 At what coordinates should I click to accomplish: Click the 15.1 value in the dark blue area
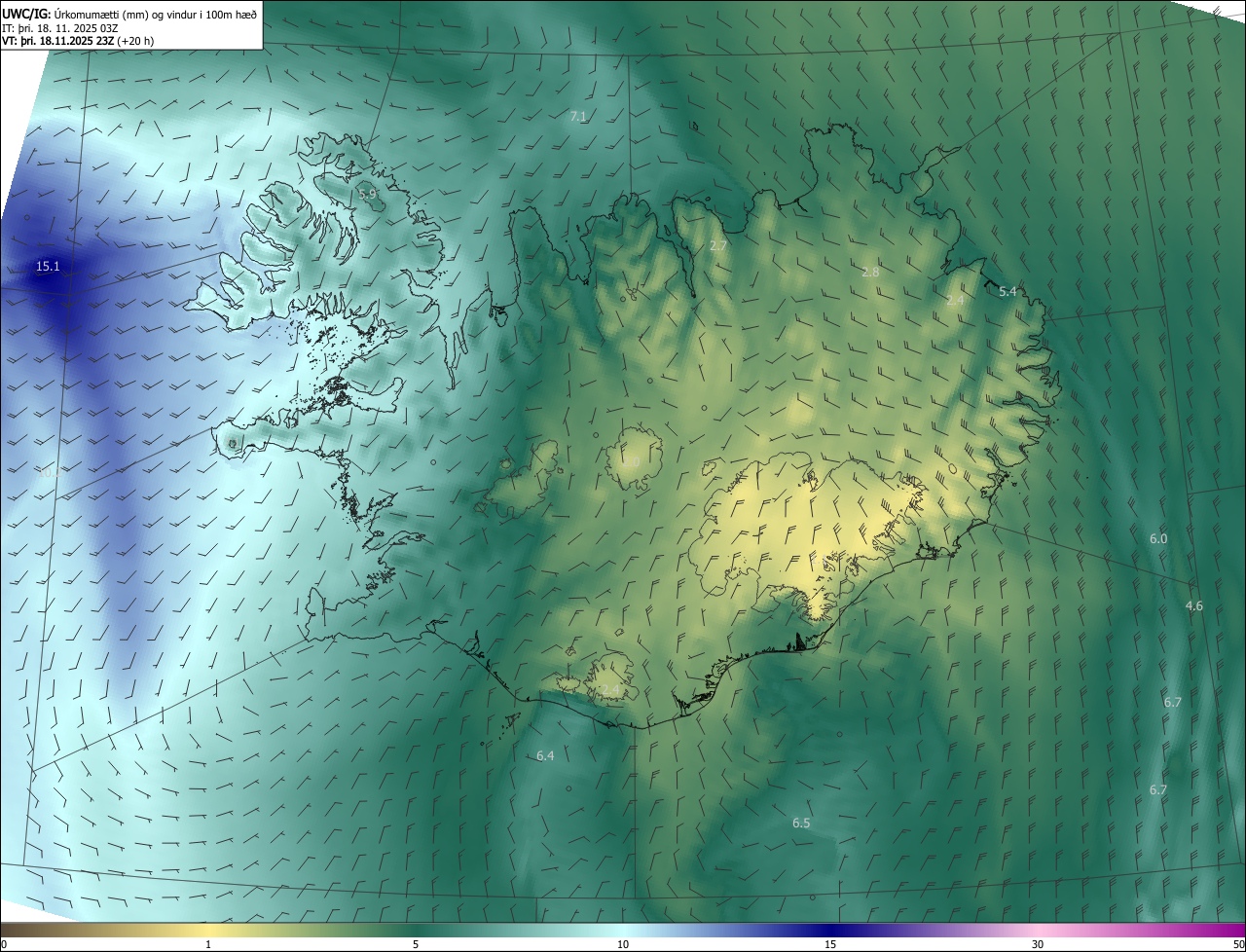click(x=48, y=266)
